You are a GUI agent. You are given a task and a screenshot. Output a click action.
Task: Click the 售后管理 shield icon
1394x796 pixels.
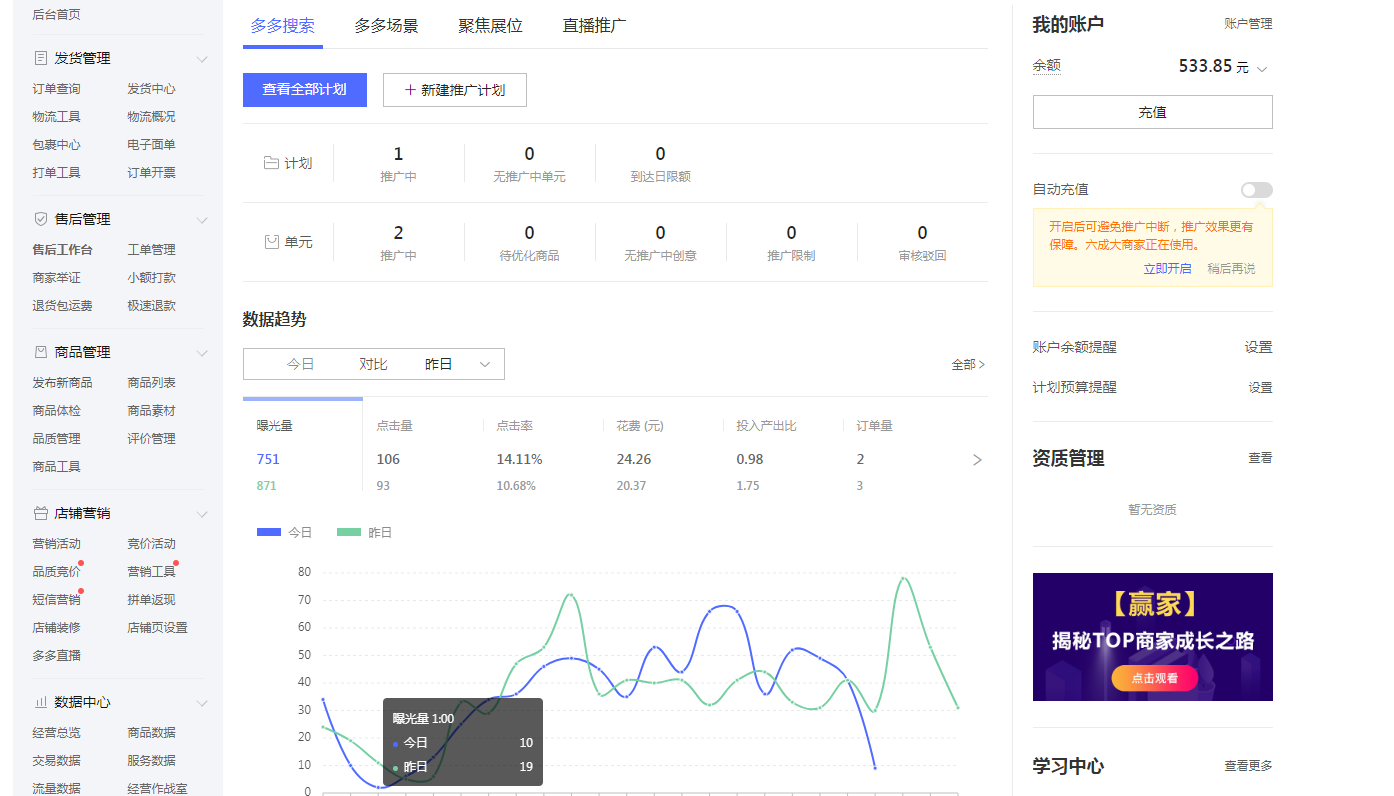pos(41,219)
